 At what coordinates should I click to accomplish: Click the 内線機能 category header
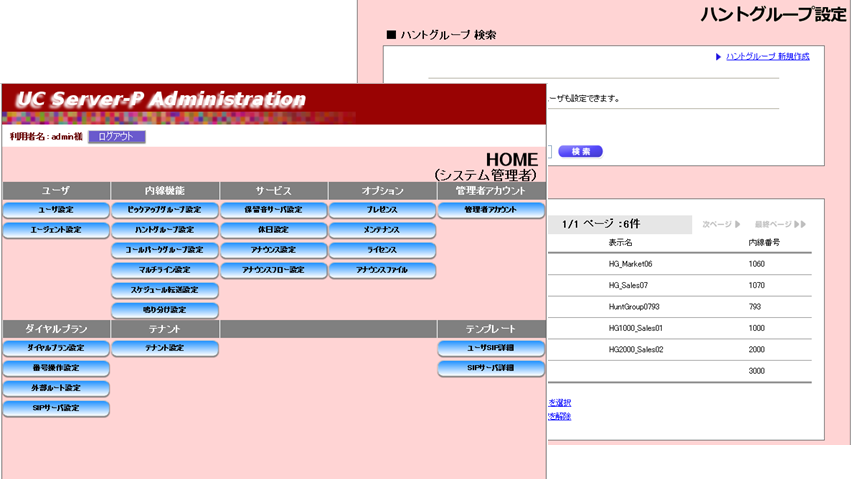point(165,191)
